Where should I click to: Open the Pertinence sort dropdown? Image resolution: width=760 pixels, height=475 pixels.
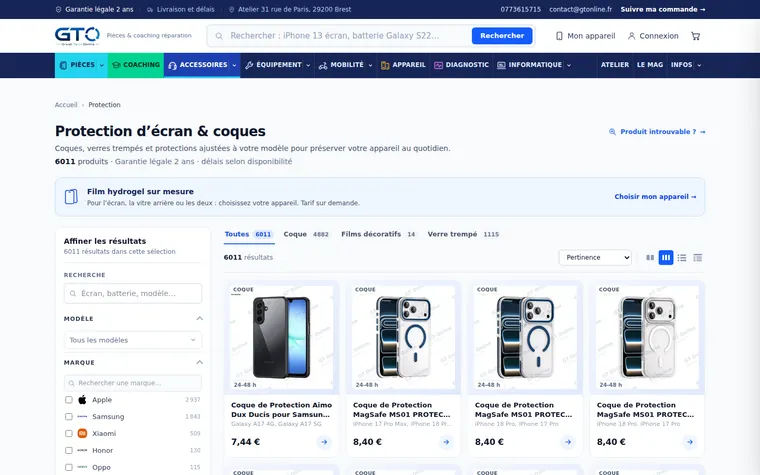click(x=595, y=257)
